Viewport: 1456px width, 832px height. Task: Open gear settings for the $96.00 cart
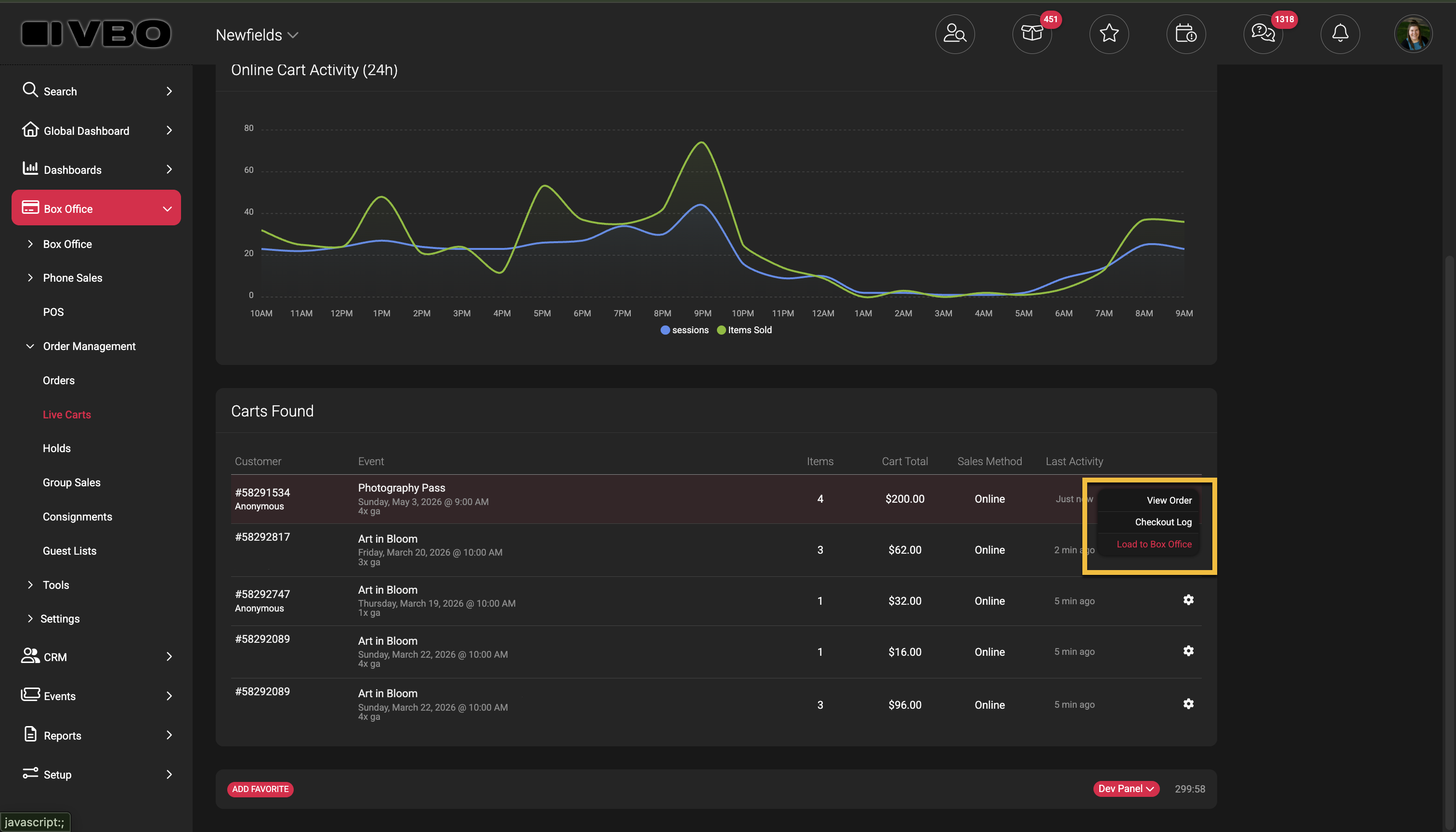[1189, 704]
